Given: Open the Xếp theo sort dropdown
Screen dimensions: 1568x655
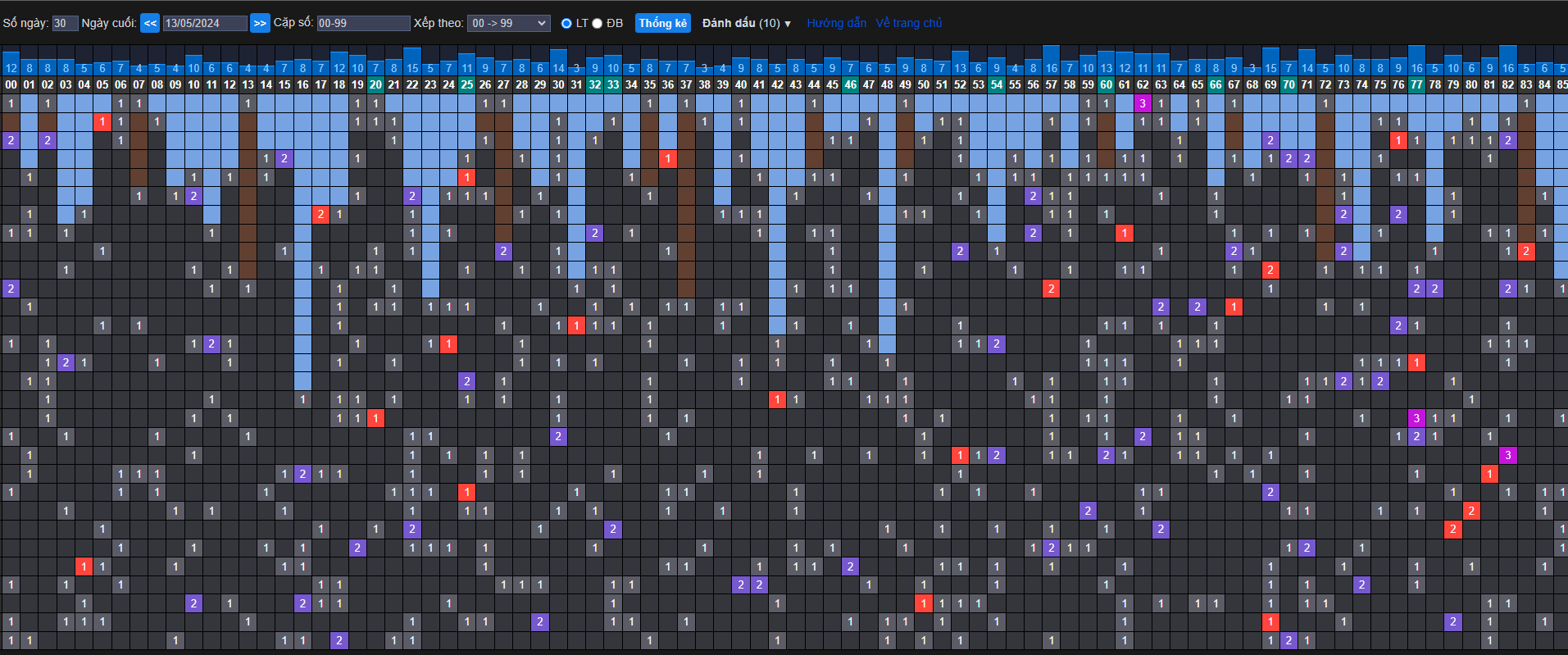Looking at the screenshot, I should (508, 23).
